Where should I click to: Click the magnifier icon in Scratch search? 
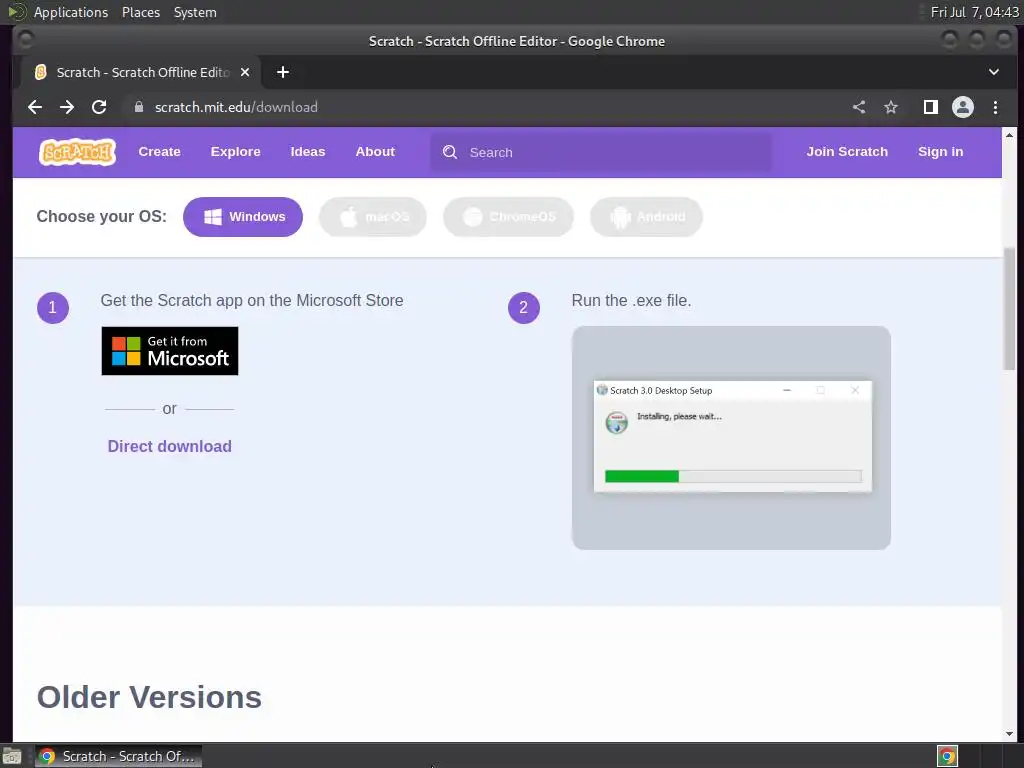[x=450, y=152]
